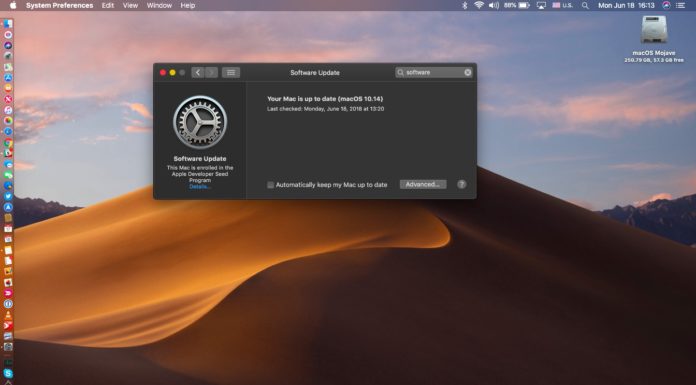The image size is (696, 385).
Task: Go back in System Preferences
Action: tap(198, 72)
